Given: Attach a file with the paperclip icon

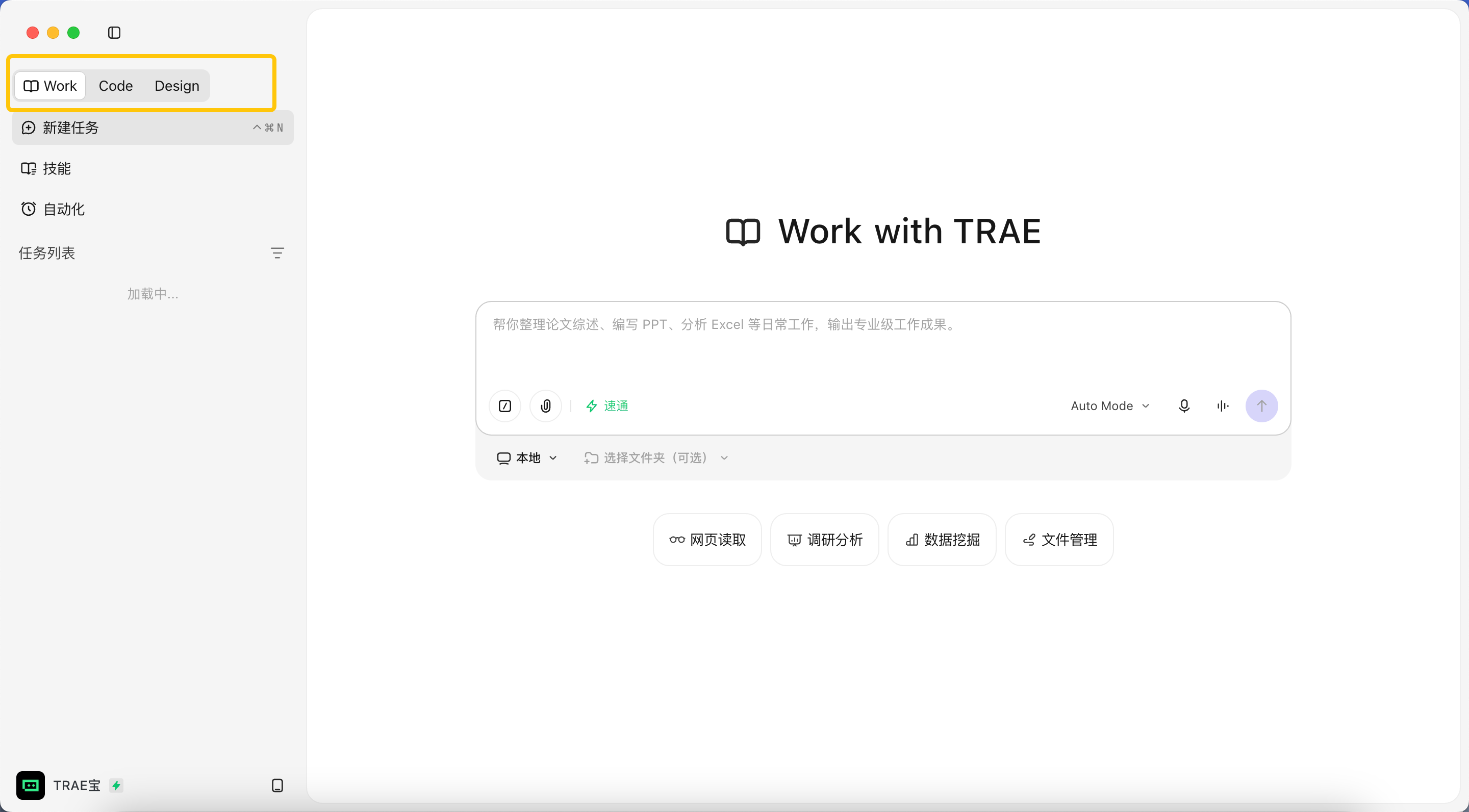Looking at the screenshot, I should tap(546, 406).
